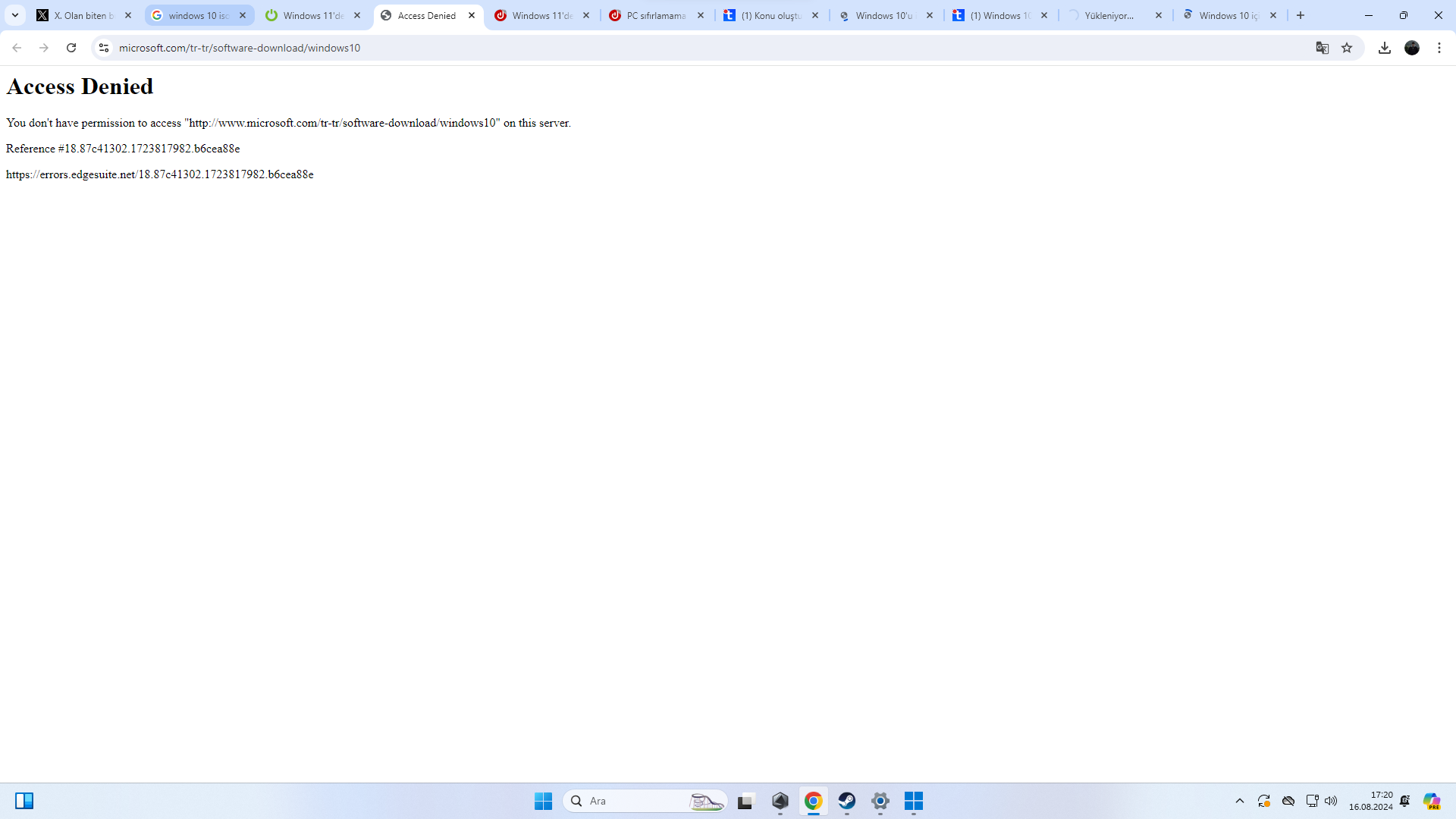The height and width of the screenshot is (819, 1456).
Task: Open the volume speaker tray icon
Action: coord(1331,801)
